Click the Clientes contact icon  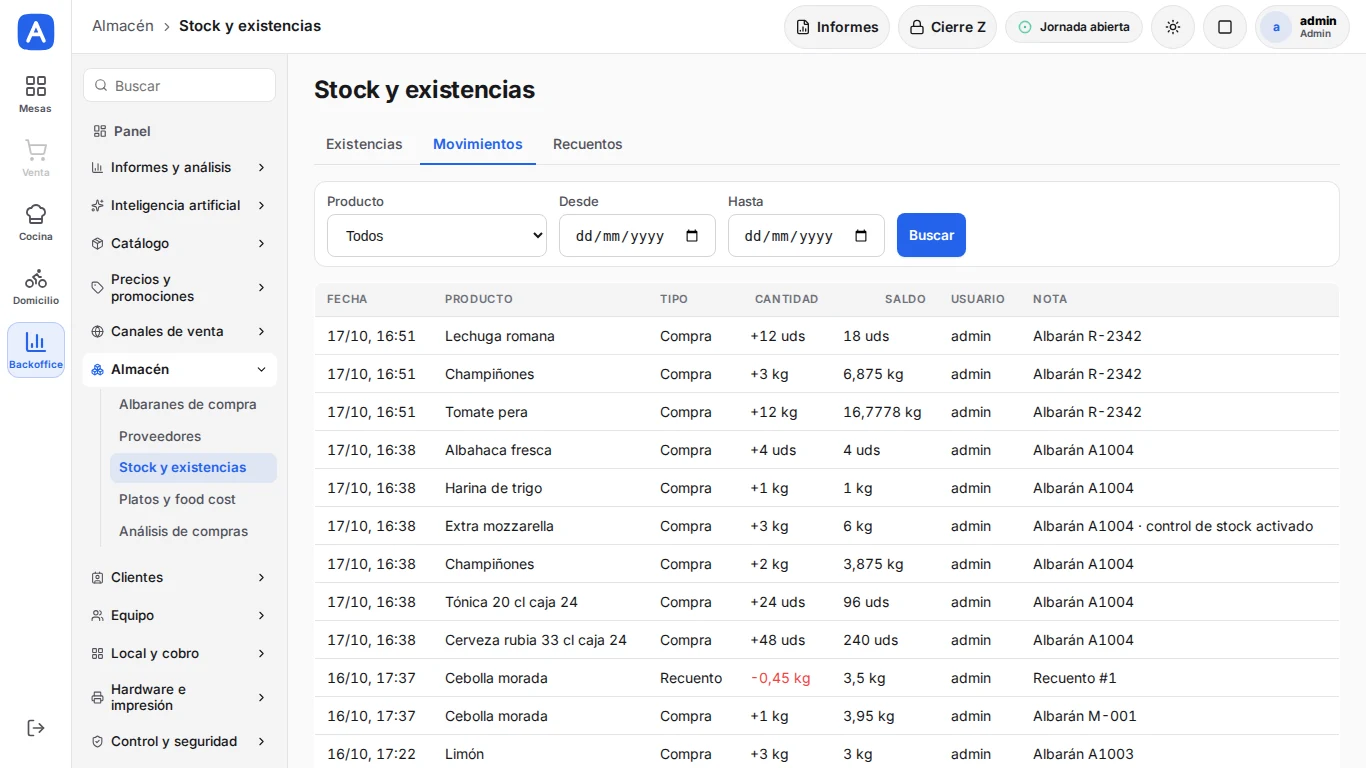[x=97, y=577]
